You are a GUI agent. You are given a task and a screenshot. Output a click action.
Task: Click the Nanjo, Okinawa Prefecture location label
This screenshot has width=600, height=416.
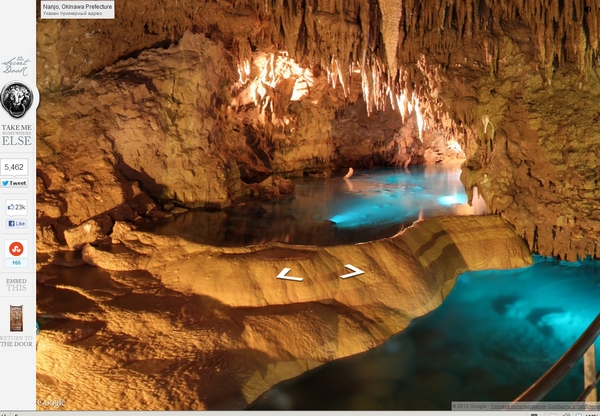tap(77, 6)
